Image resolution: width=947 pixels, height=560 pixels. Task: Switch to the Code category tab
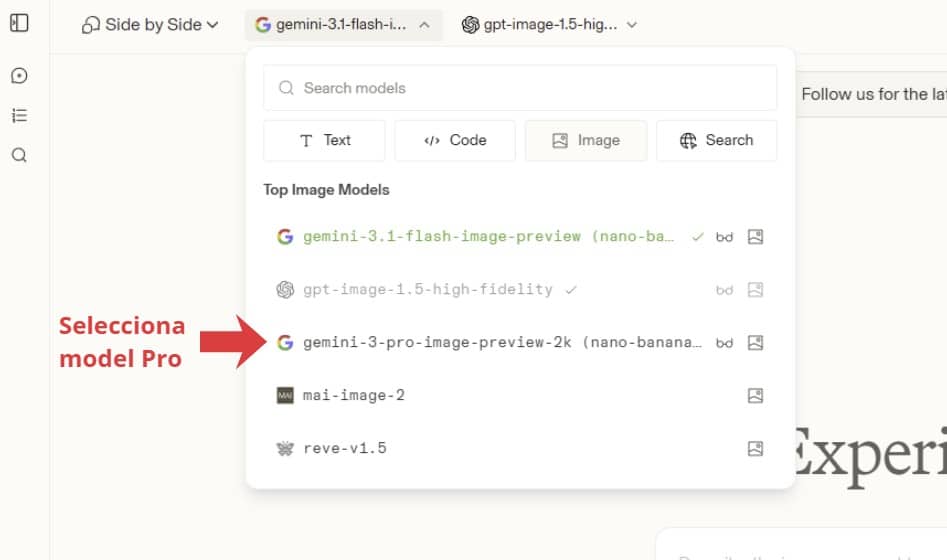pos(455,140)
